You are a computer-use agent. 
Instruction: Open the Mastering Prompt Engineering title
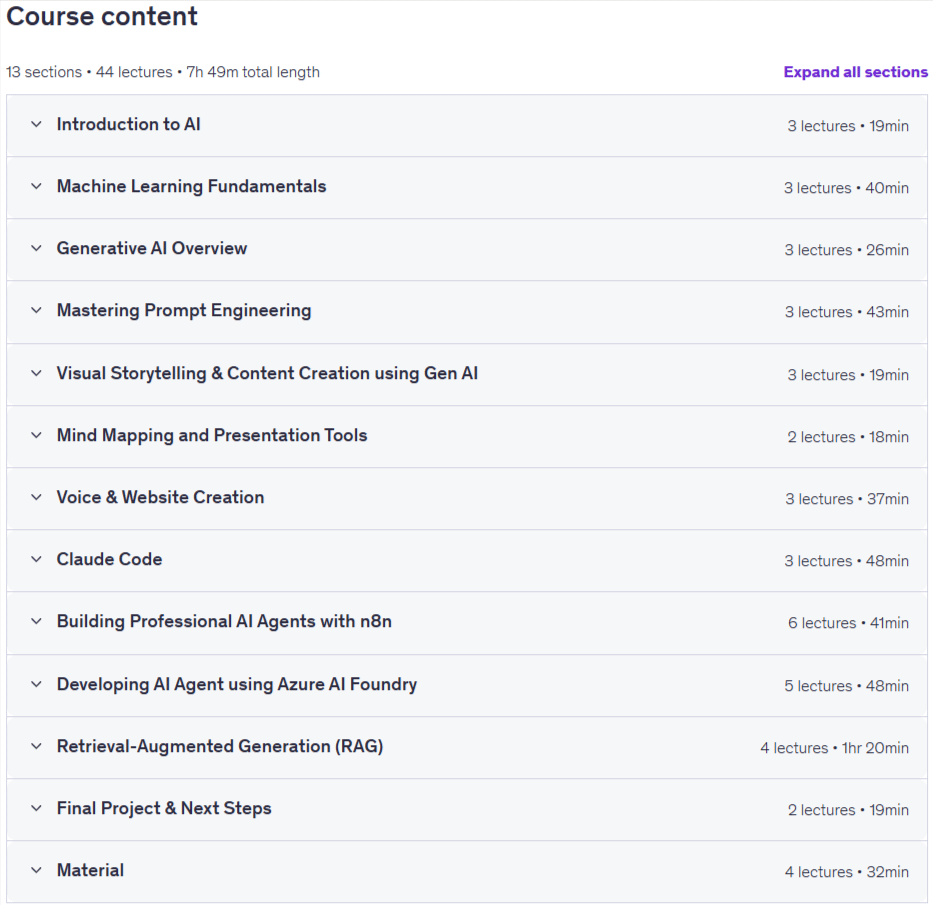pos(184,311)
